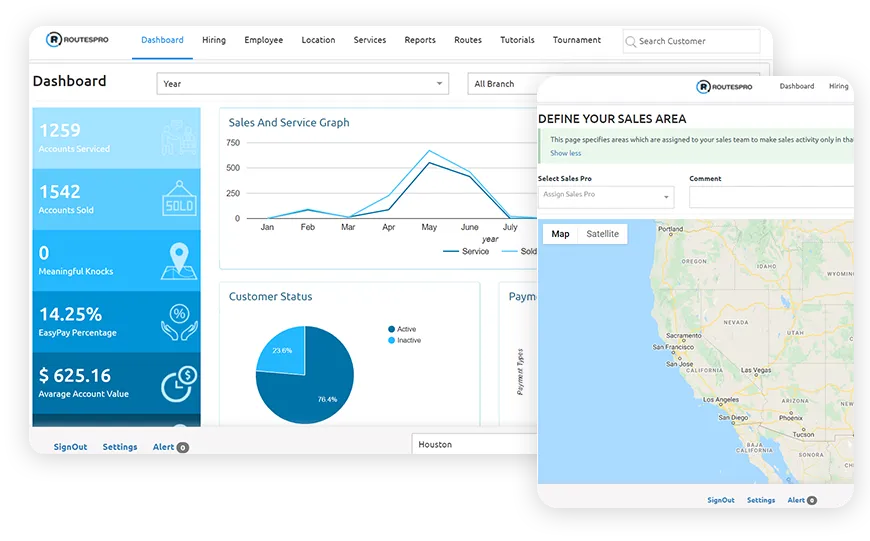Screen dimensions: 870x541
Task: Click the RoutesPro logo in dashboard header
Action: coord(77,40)
